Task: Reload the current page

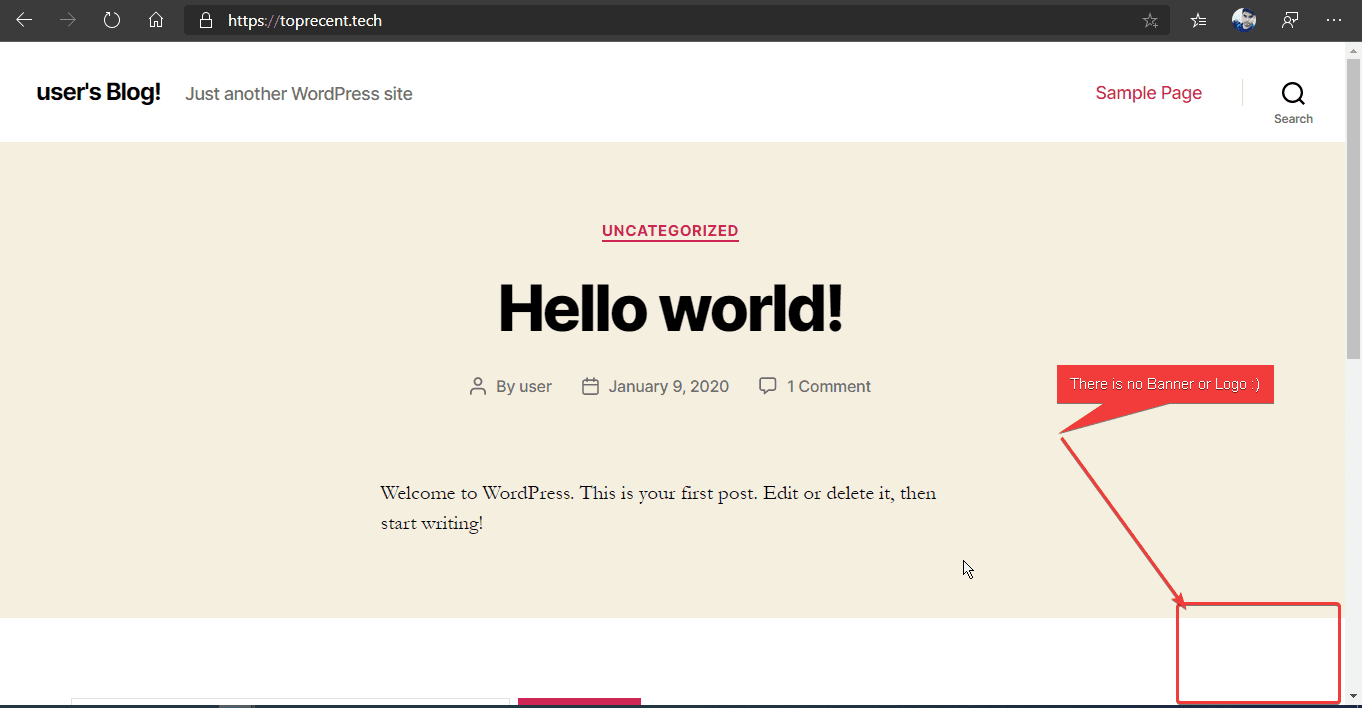Action: (112, 20)
